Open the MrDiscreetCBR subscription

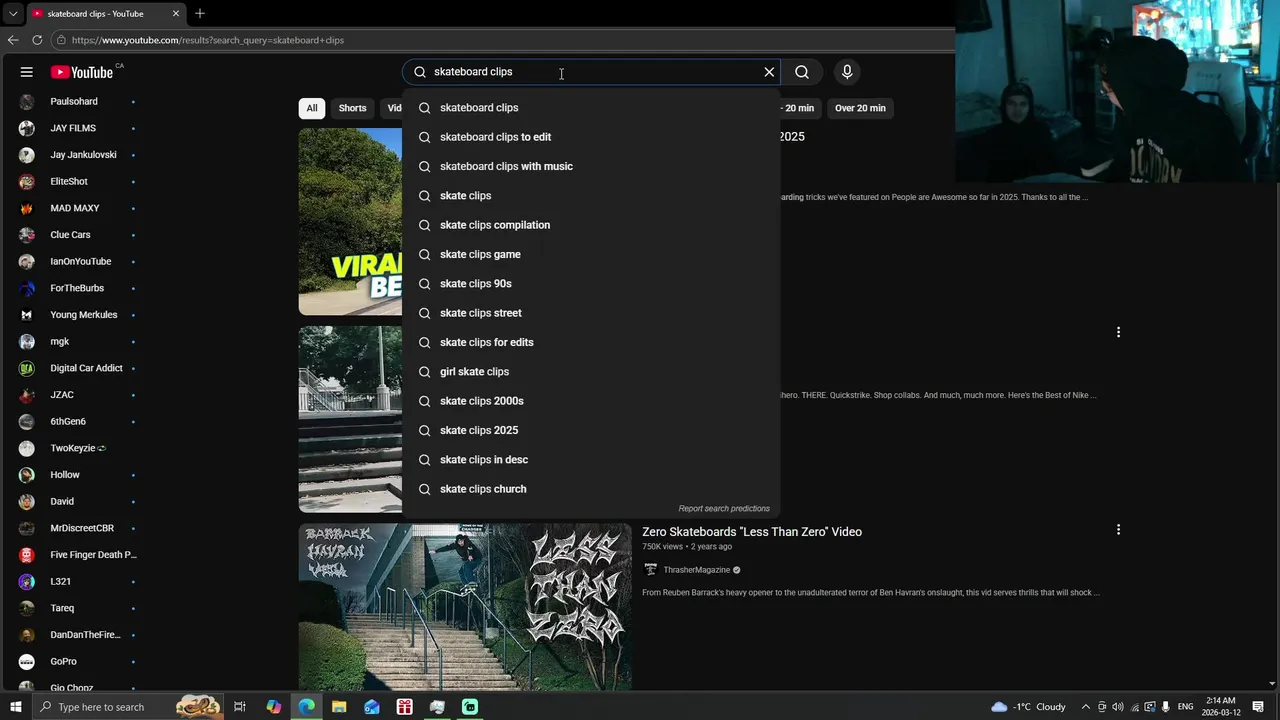(80, 528)
